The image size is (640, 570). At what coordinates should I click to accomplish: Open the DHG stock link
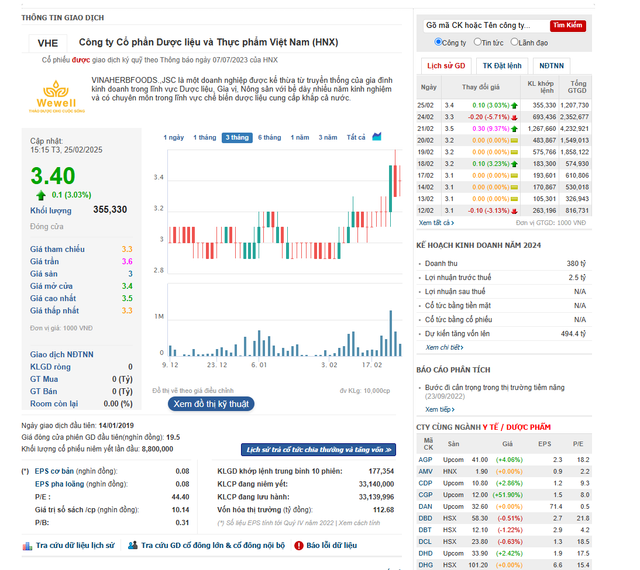[x=425, y=565]
